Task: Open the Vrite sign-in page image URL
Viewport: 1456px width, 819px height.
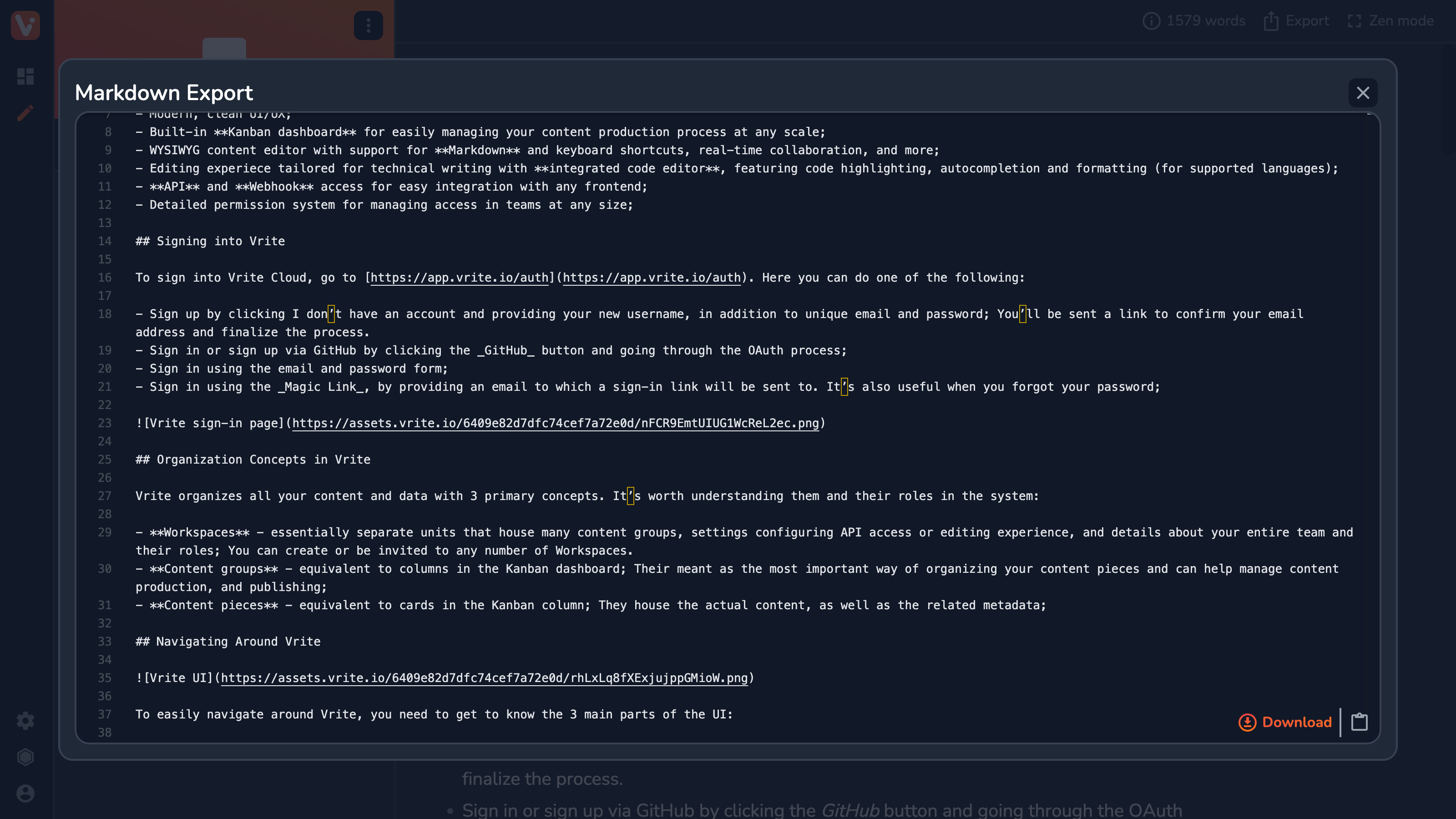Action: 555,423
